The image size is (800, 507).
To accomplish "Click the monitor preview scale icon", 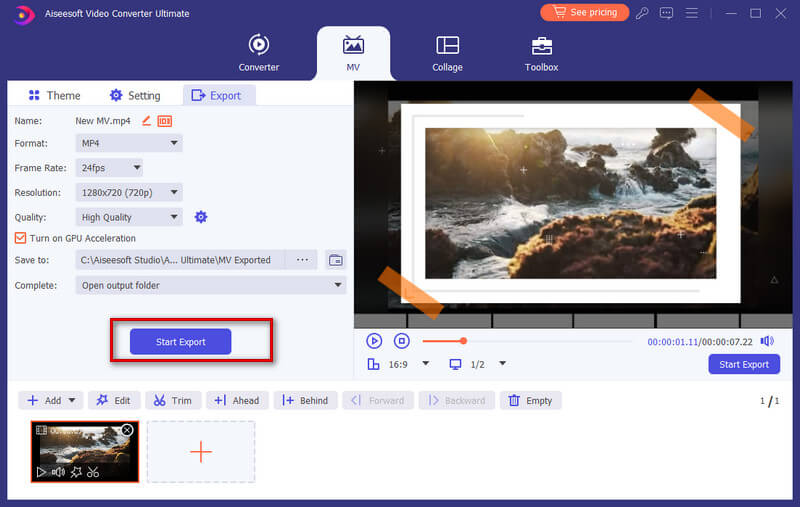I will click(x=455, y=364).
